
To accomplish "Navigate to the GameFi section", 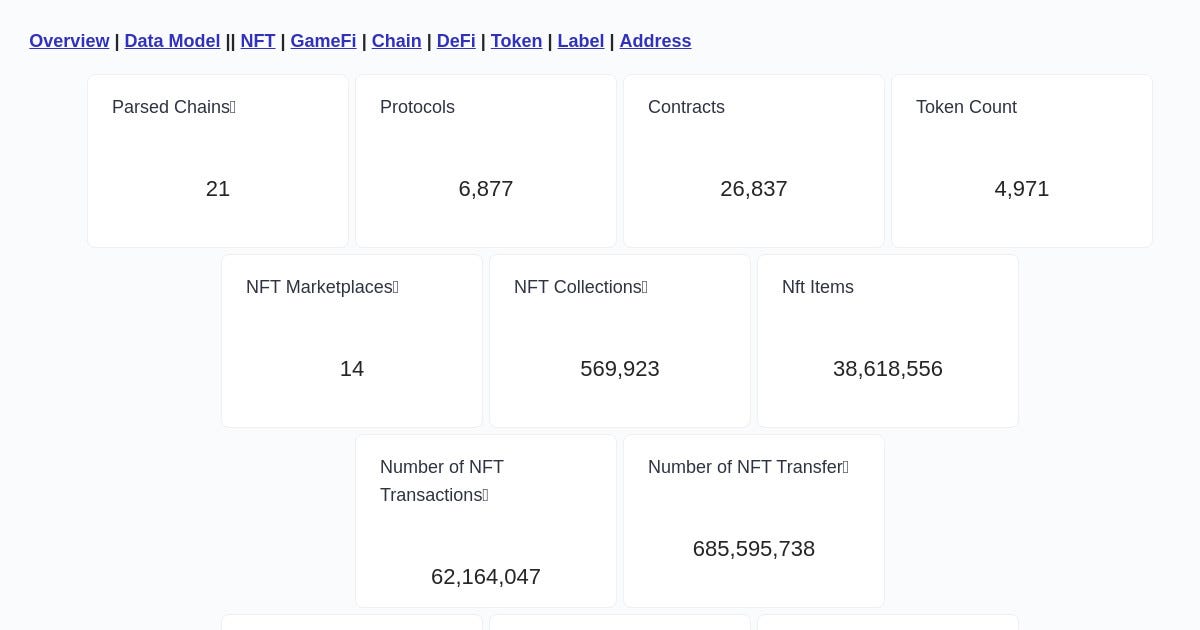I will (323, 41).
